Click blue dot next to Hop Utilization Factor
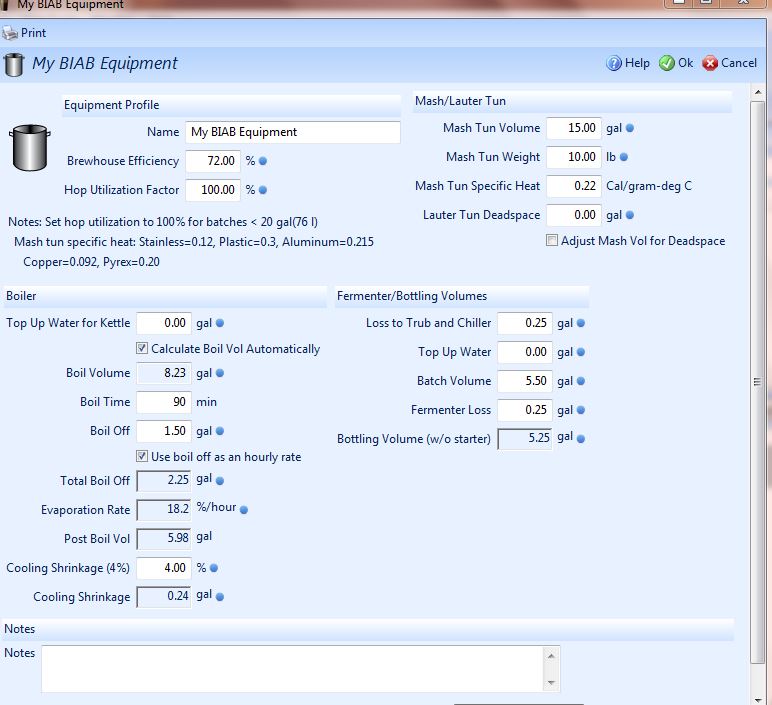Image resolution: width=772 pixels, height=705 pixels. 263,190
